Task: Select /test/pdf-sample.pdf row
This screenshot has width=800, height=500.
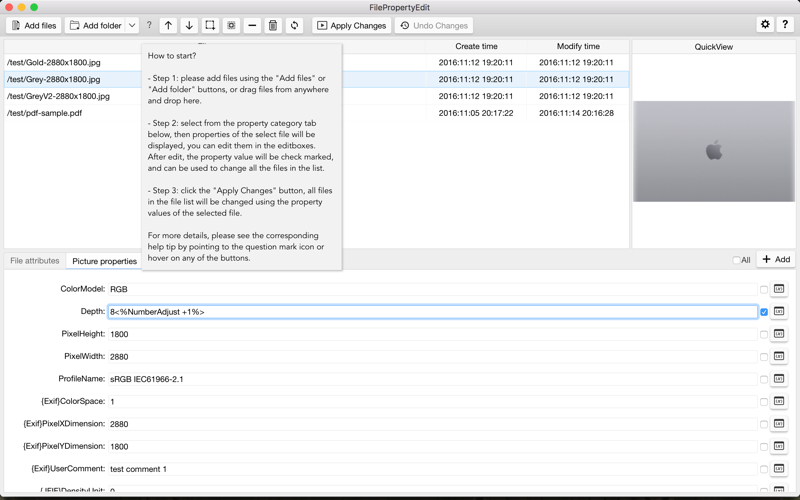Action: coord(316,113)
